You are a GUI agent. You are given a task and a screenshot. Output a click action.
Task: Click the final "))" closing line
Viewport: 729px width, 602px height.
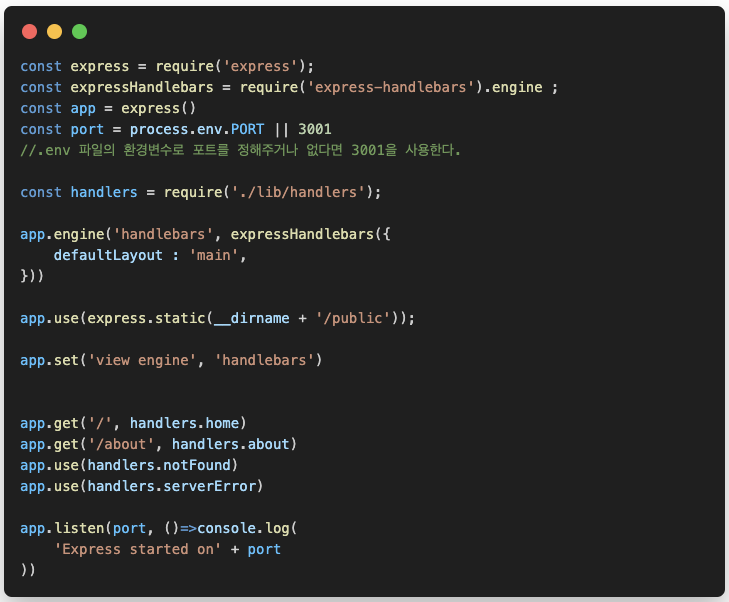pos(28,570)
